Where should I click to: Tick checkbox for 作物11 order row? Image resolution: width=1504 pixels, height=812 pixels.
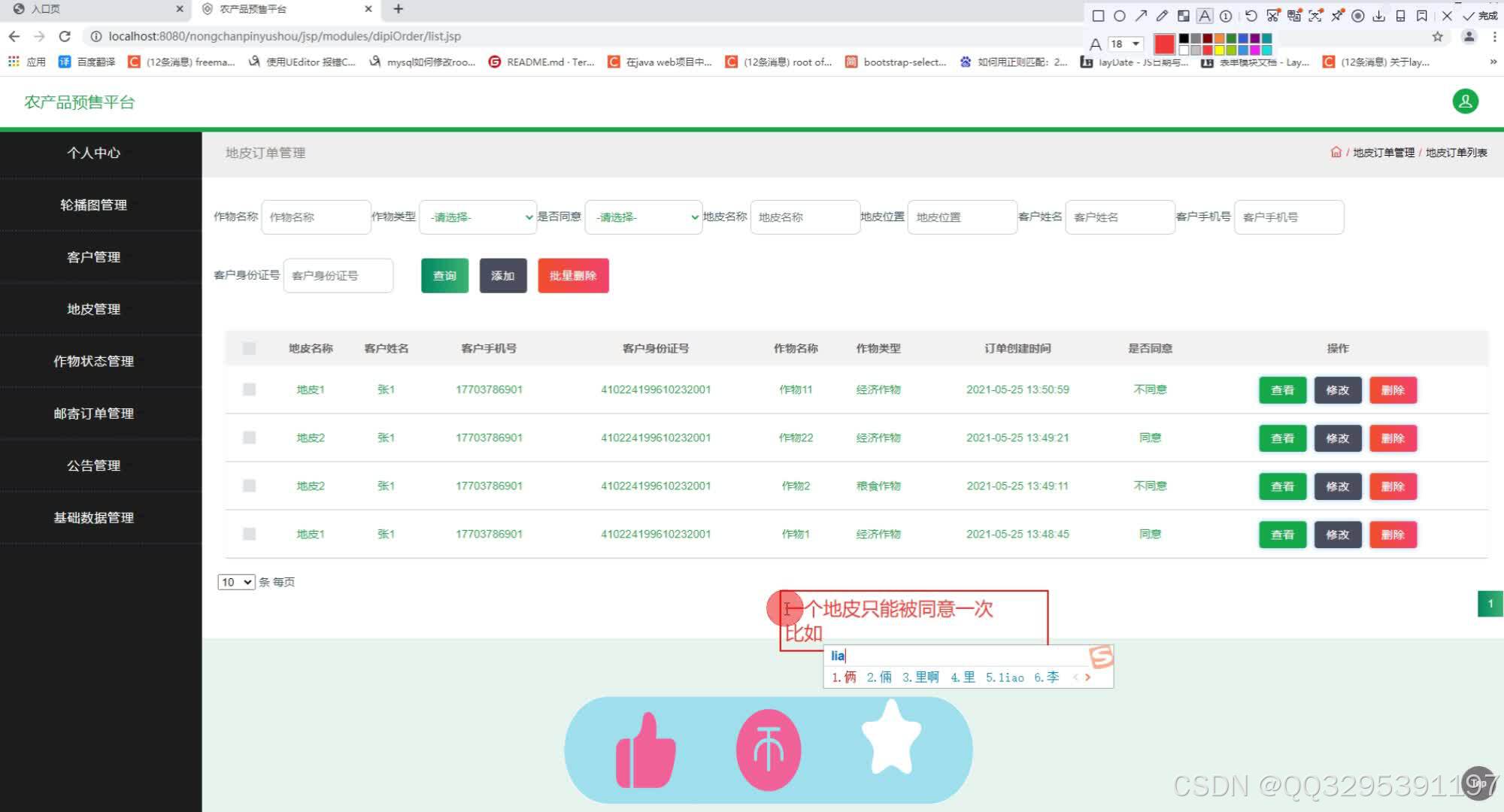[249, 389]
